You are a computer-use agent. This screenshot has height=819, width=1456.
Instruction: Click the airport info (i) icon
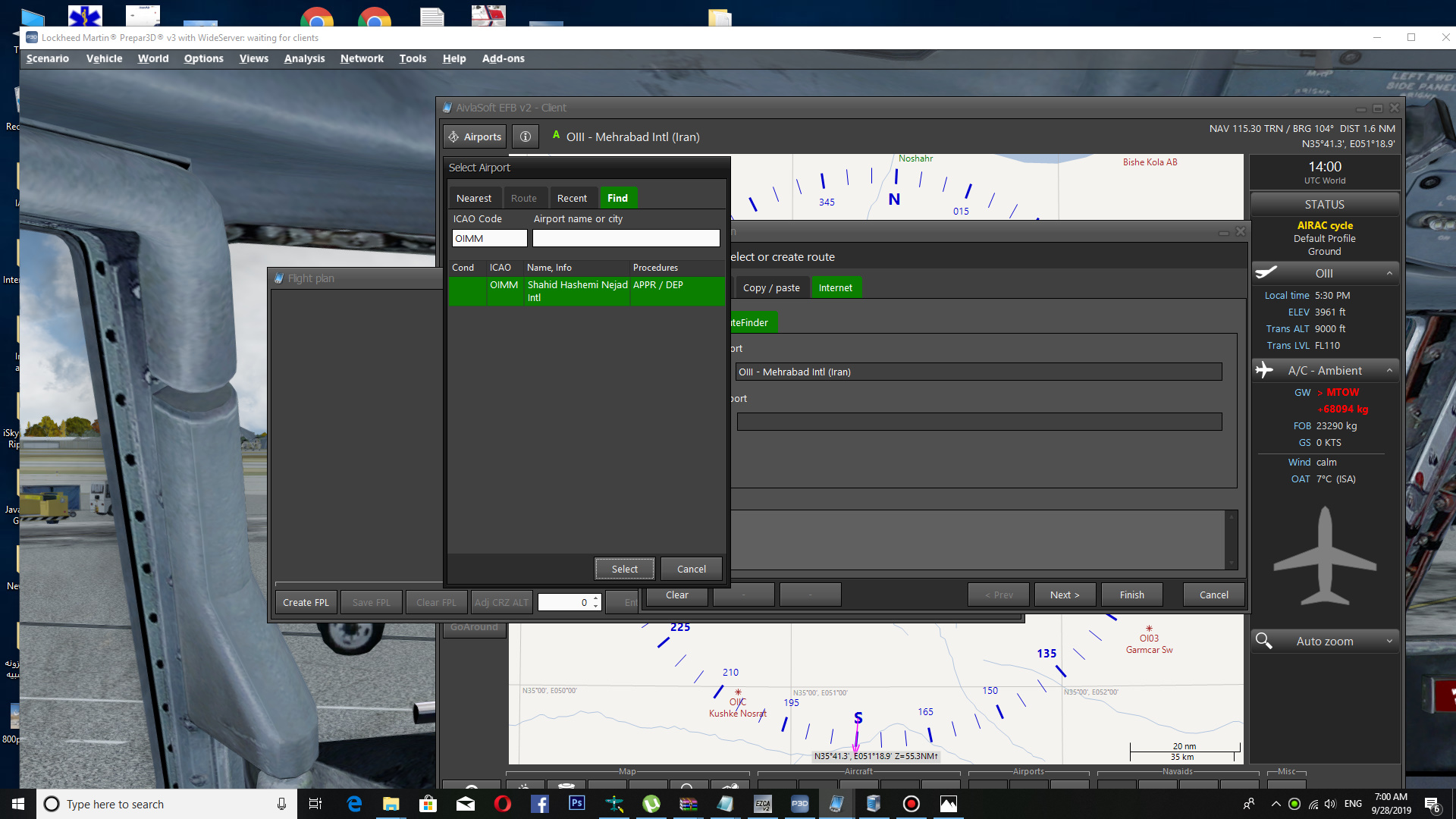(x=525, y=136)
